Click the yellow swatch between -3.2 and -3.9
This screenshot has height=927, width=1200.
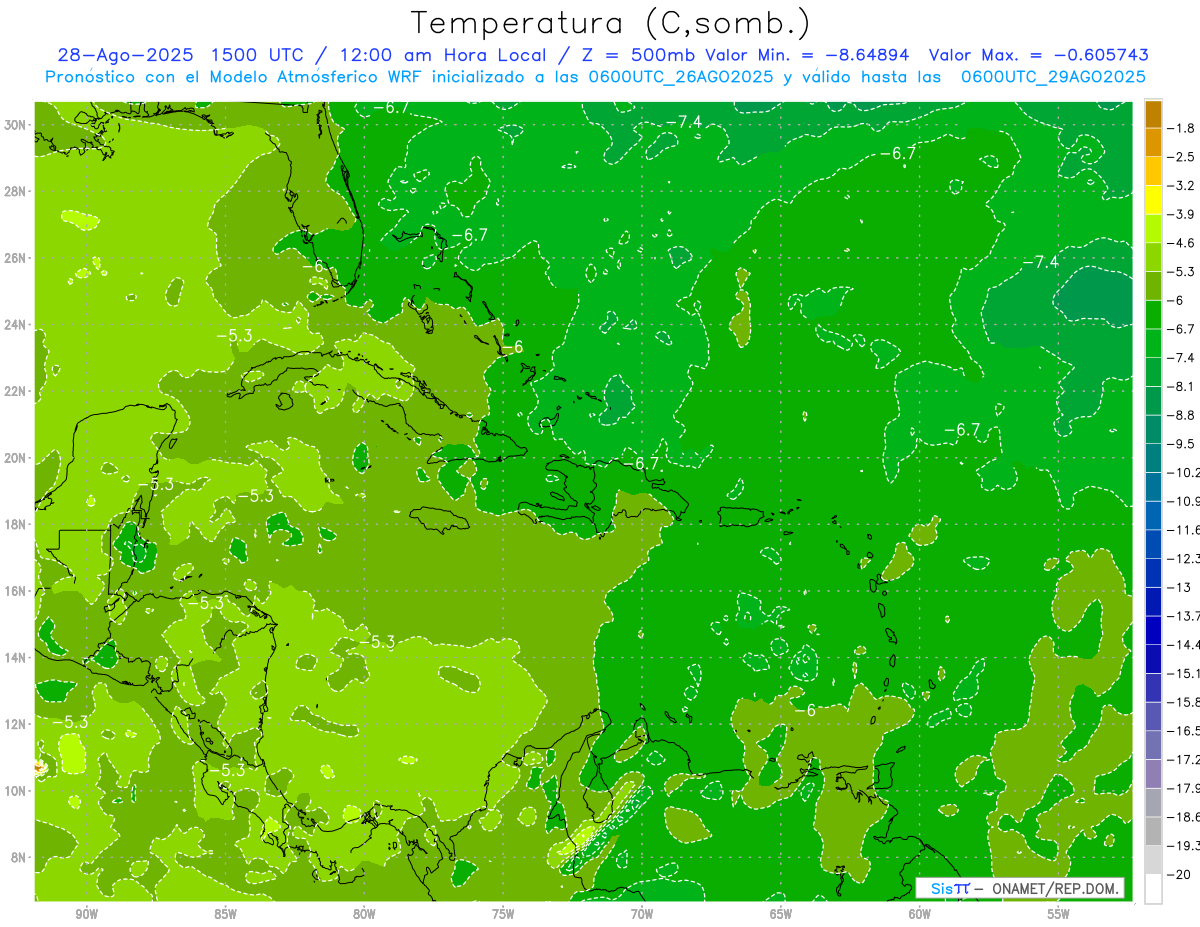pyautogui.click(x=1153, y=200)
